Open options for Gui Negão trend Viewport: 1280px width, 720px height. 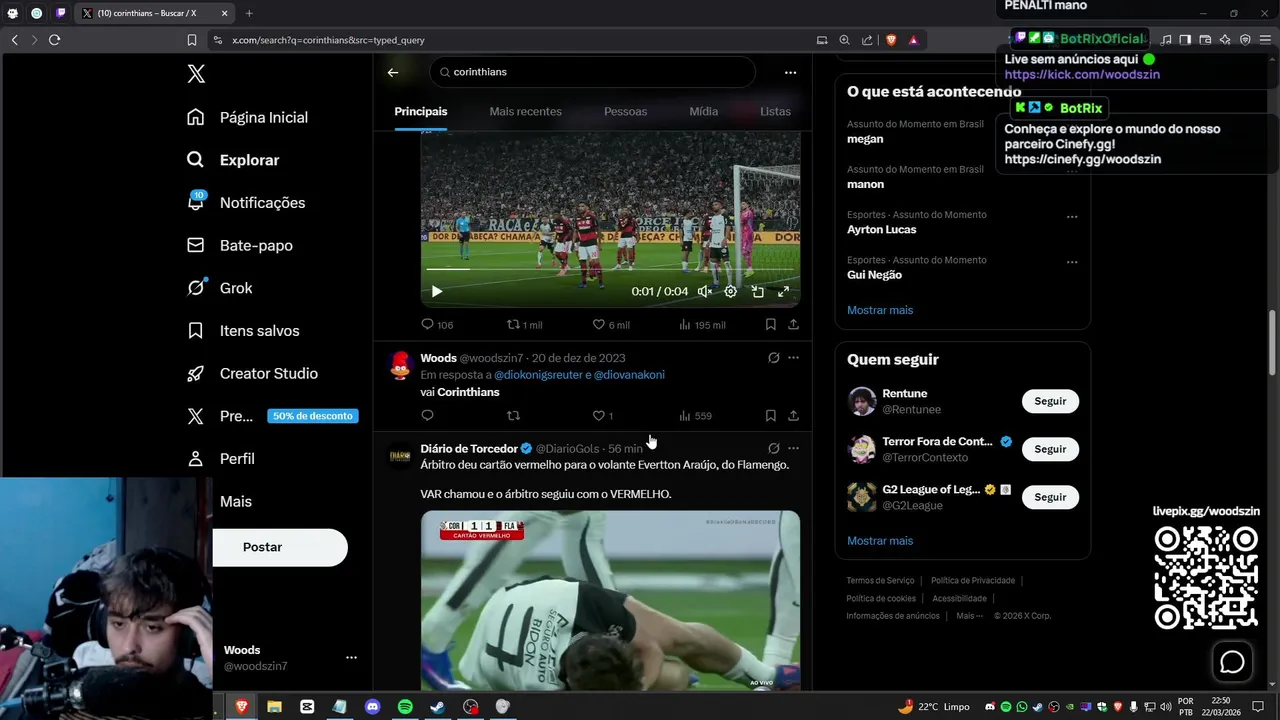click(x=1072, y=262)
